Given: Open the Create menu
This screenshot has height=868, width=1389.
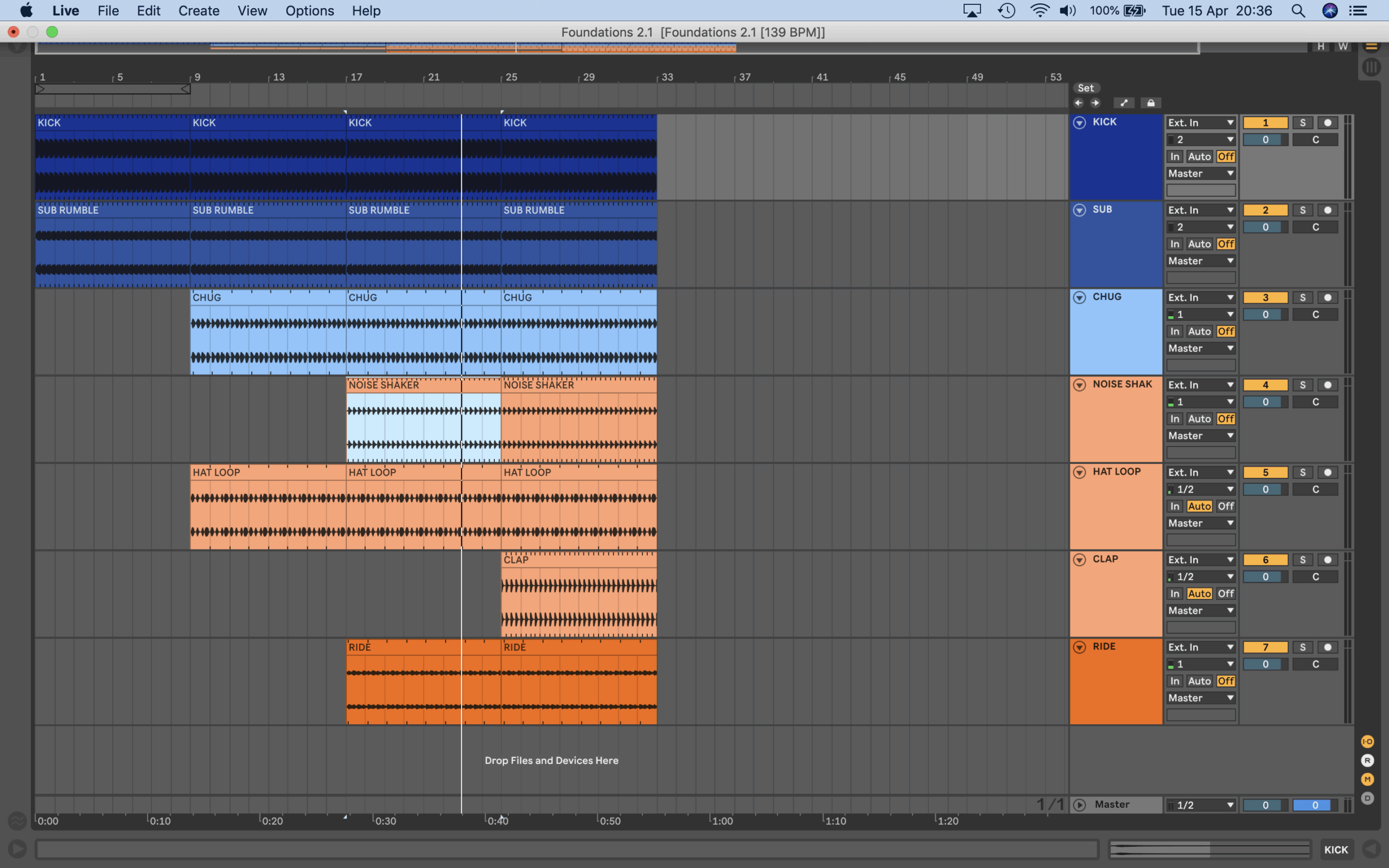Looking at the screenshot, I should coord(199,11).
